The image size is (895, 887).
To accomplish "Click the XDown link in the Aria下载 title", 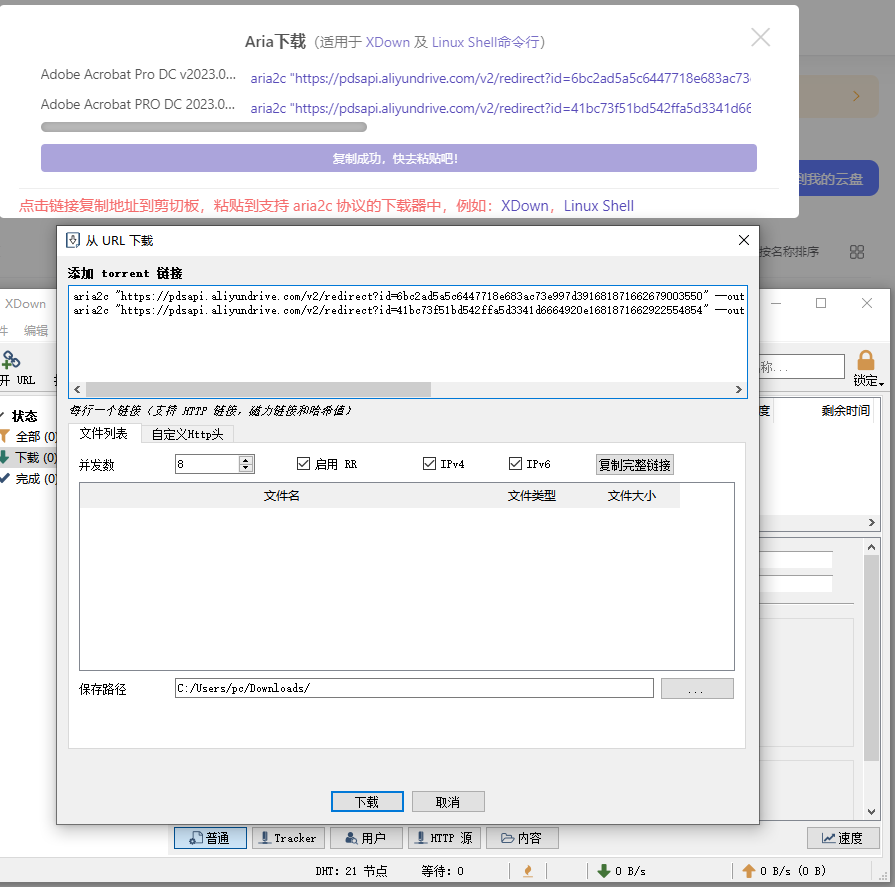I will click(x=388, y=42).
